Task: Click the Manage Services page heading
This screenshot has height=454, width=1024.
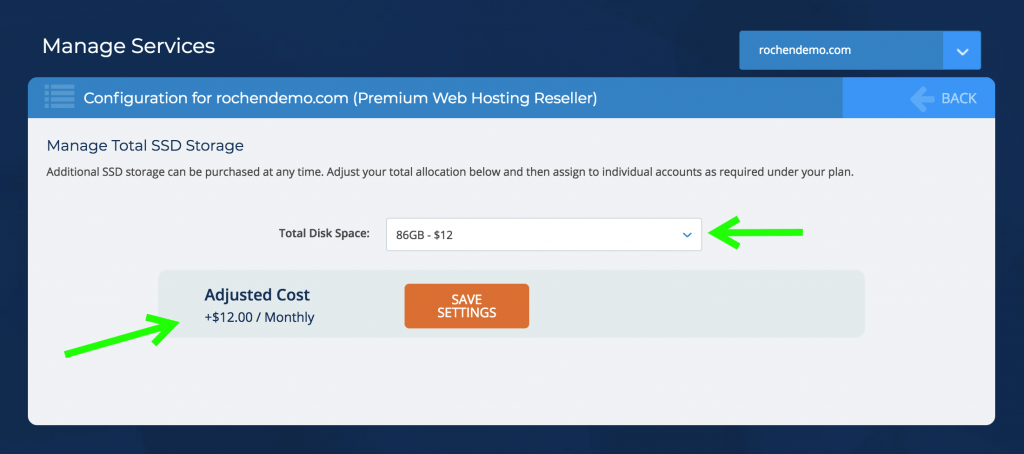Action: pyautogui.click(x=128, y=46)
